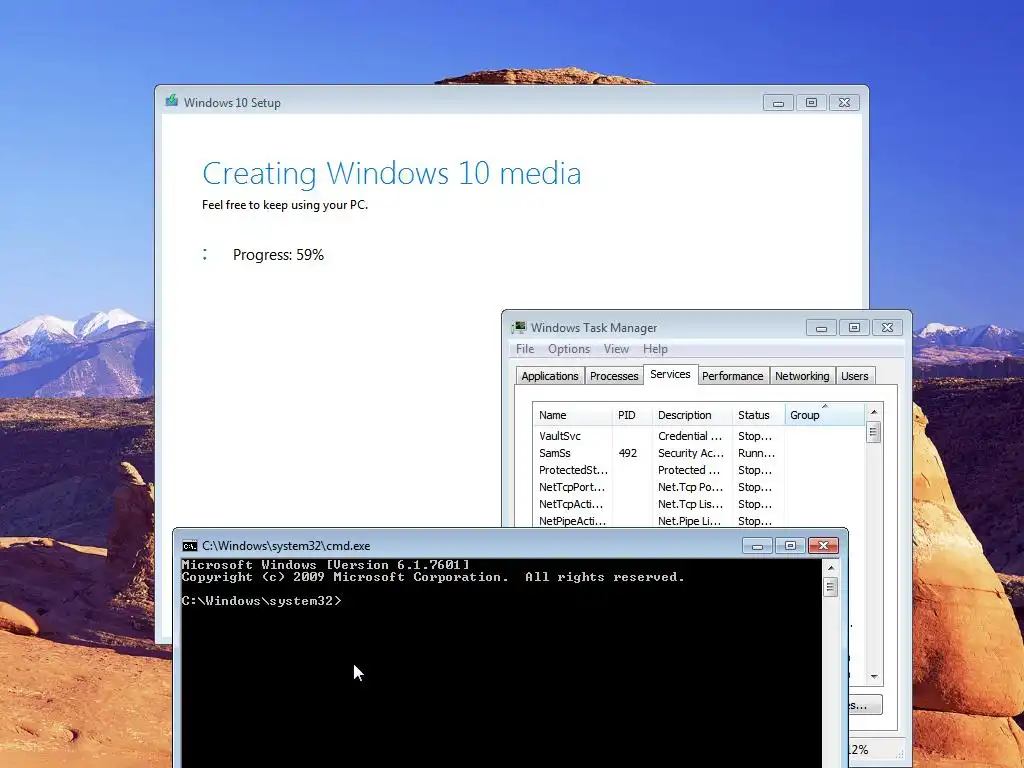Click PID 492 in the services list
1024x768 pixels.
tap(627, 453)
